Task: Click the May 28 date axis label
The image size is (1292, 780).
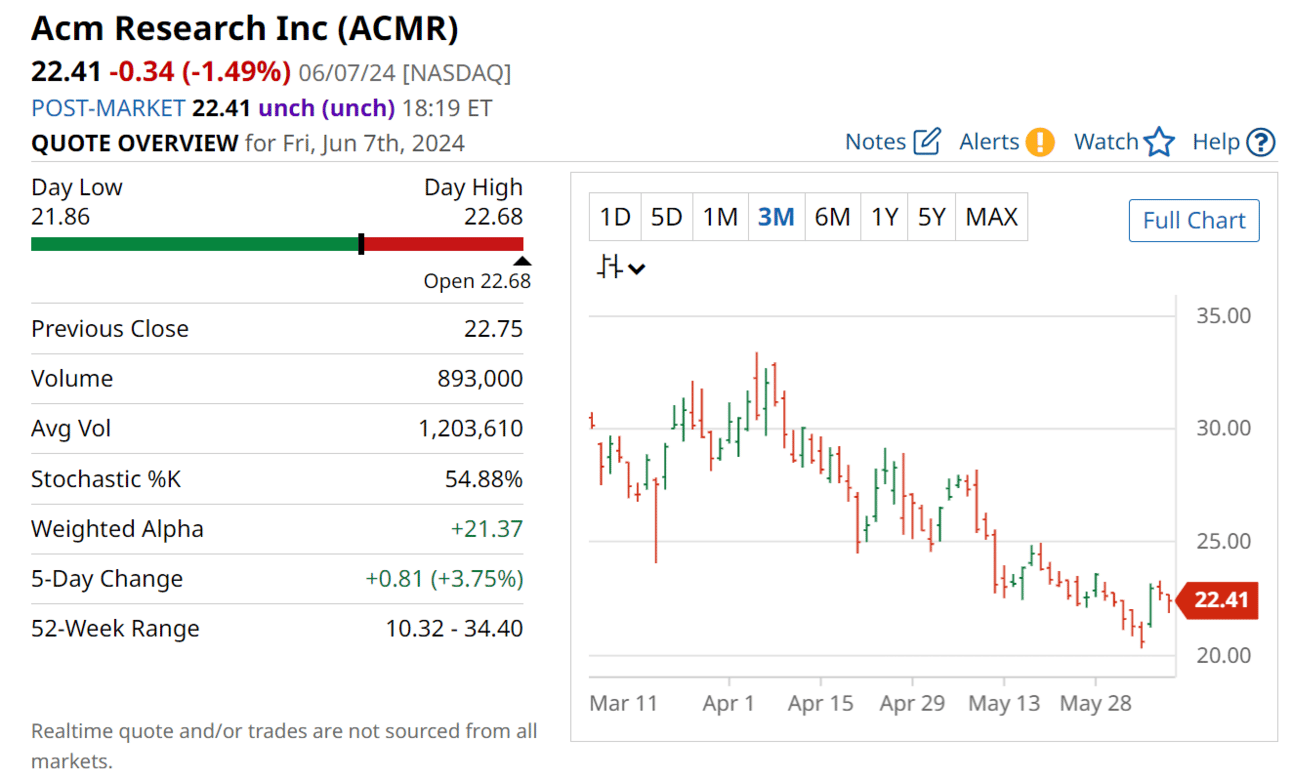Action: [x=1096, y=704]
